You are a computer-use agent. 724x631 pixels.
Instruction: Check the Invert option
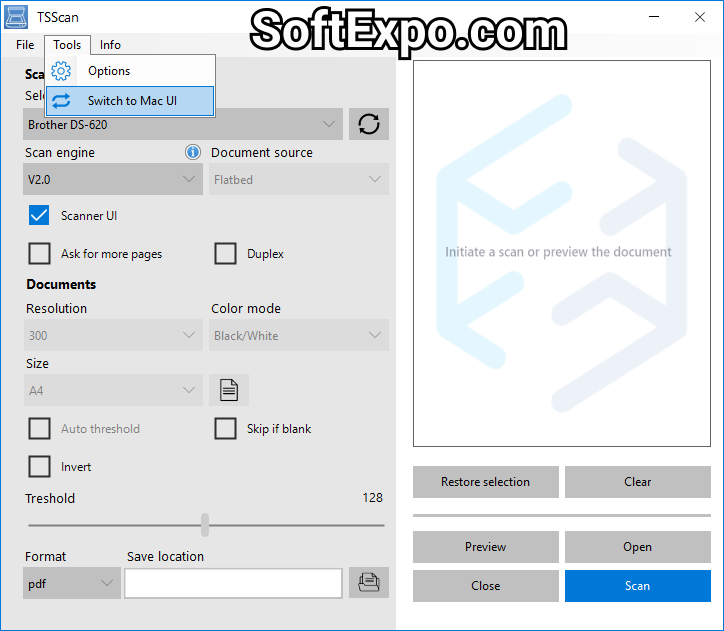tap(39, 466)
